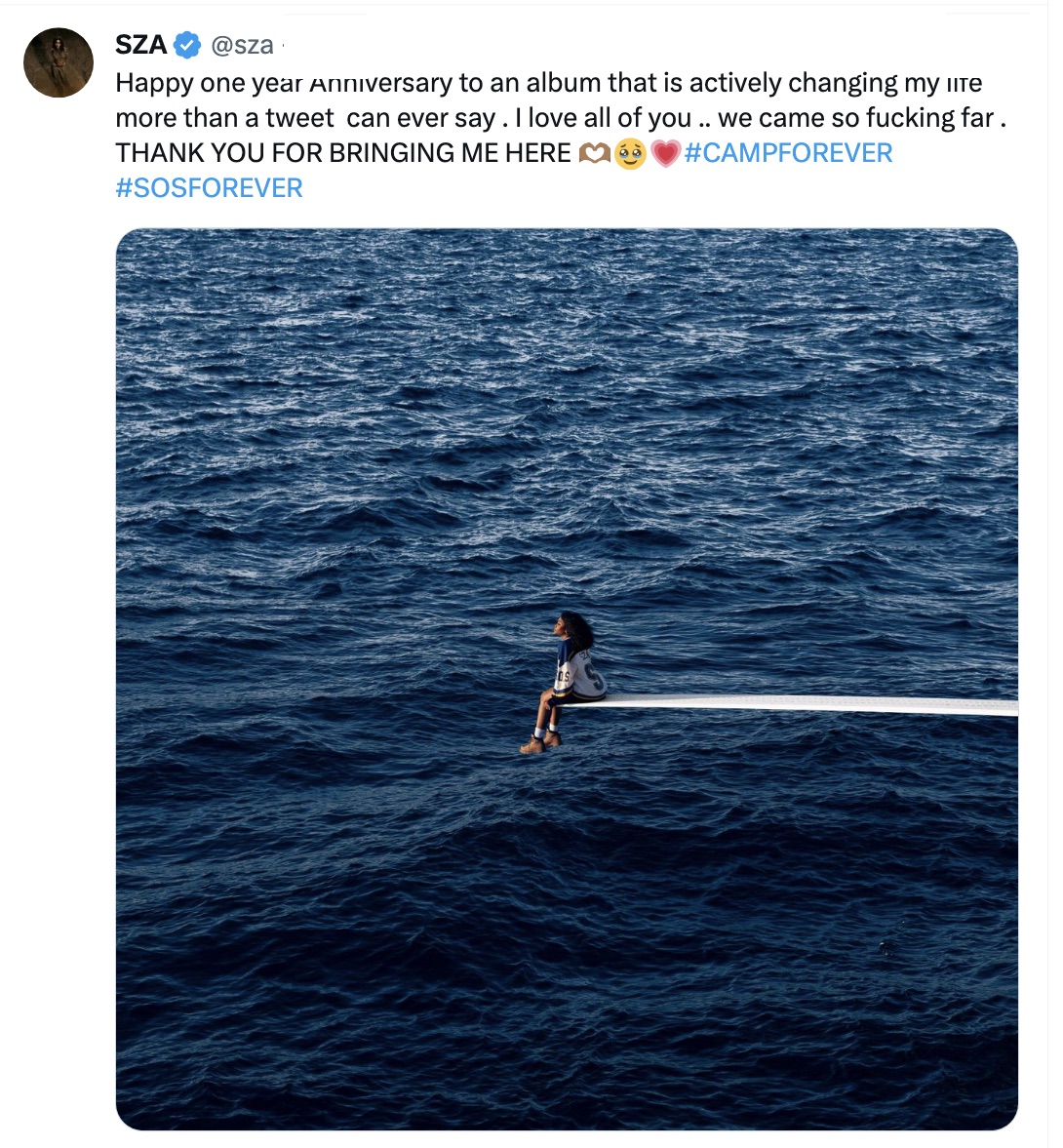The image size is (1063, 1148).
Task: Click the @sza handle
Action: [x=242, y=45]
